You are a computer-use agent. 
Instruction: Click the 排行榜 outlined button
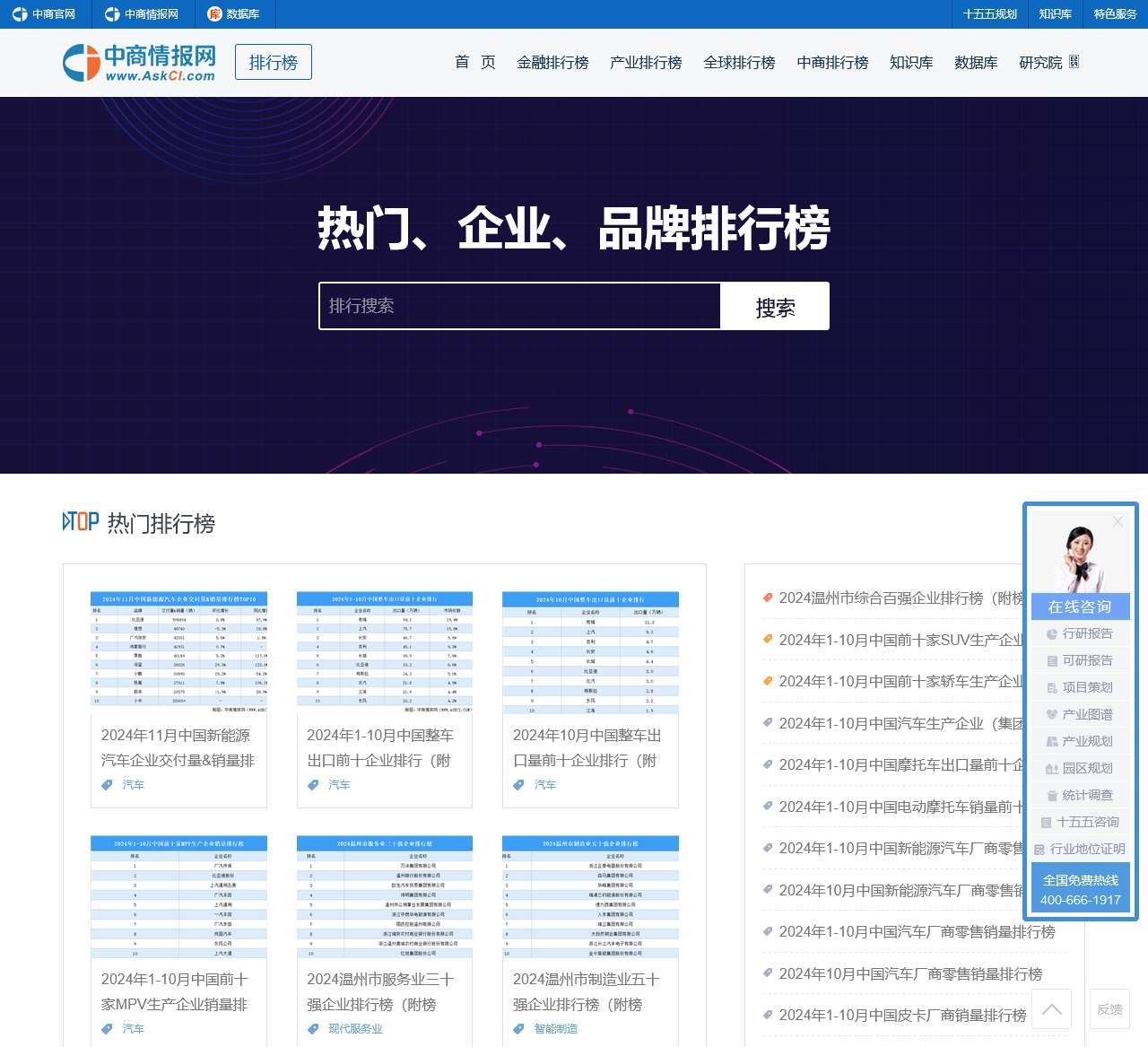[274, 63]
